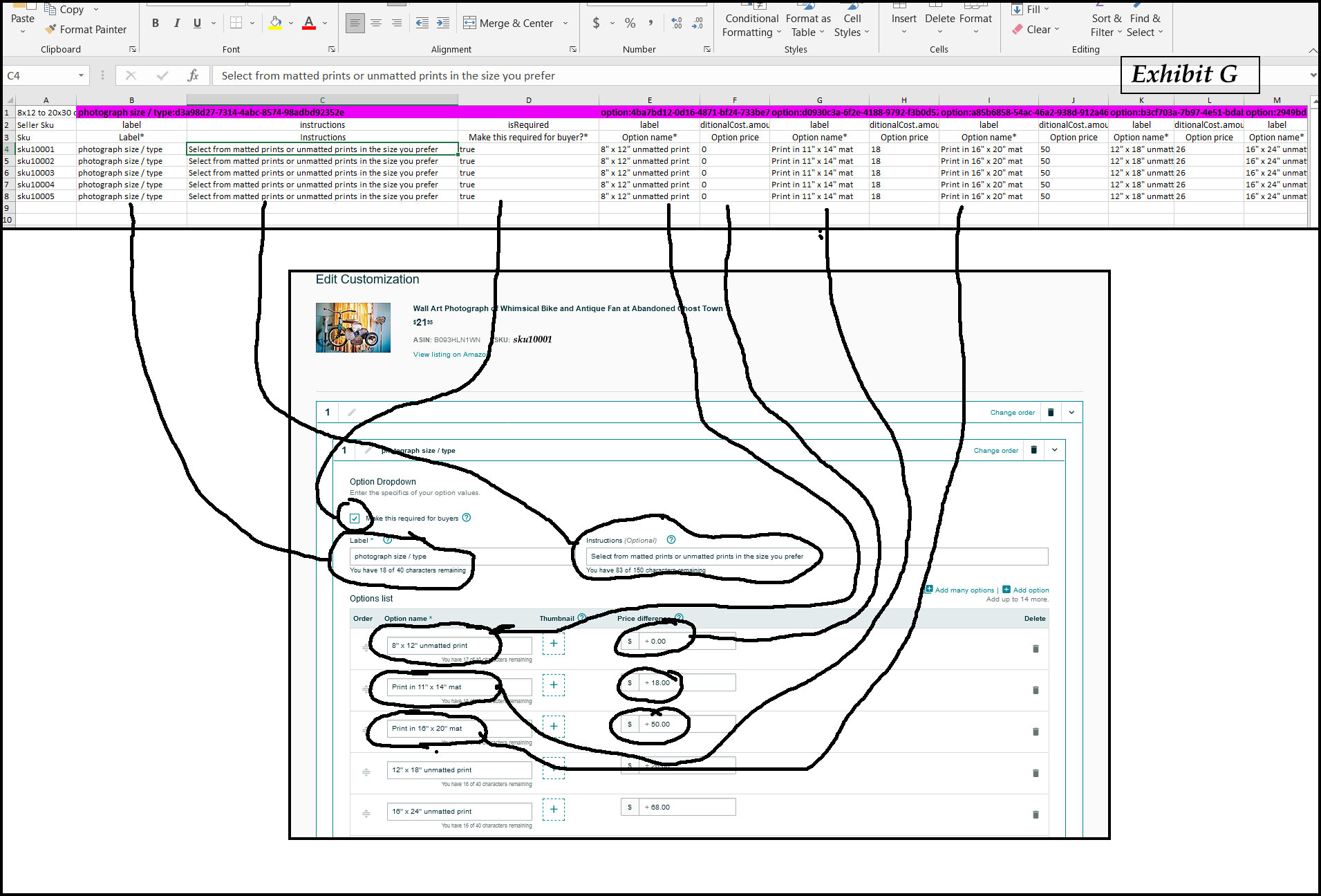Click the Format Painter tool
This screenshot has height=896, width=1321.
tap(86, 30)
